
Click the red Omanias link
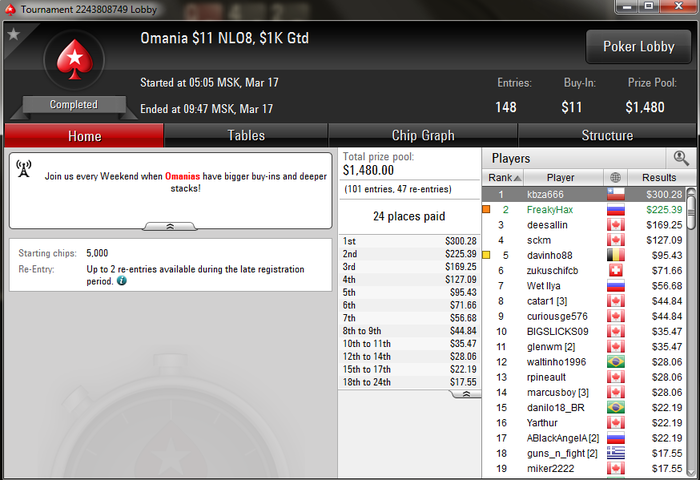coord(183,176)
